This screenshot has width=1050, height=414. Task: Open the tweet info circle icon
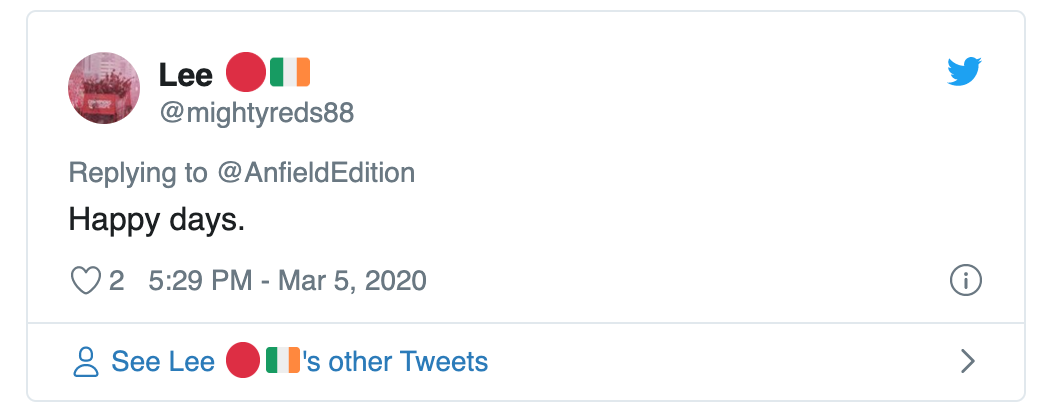[x=965, y=281]
